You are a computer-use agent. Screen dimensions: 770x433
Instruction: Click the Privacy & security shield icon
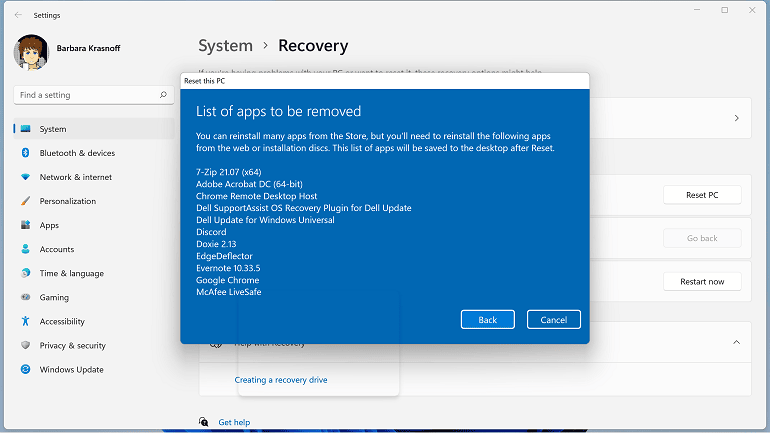(x=26, y=345)
